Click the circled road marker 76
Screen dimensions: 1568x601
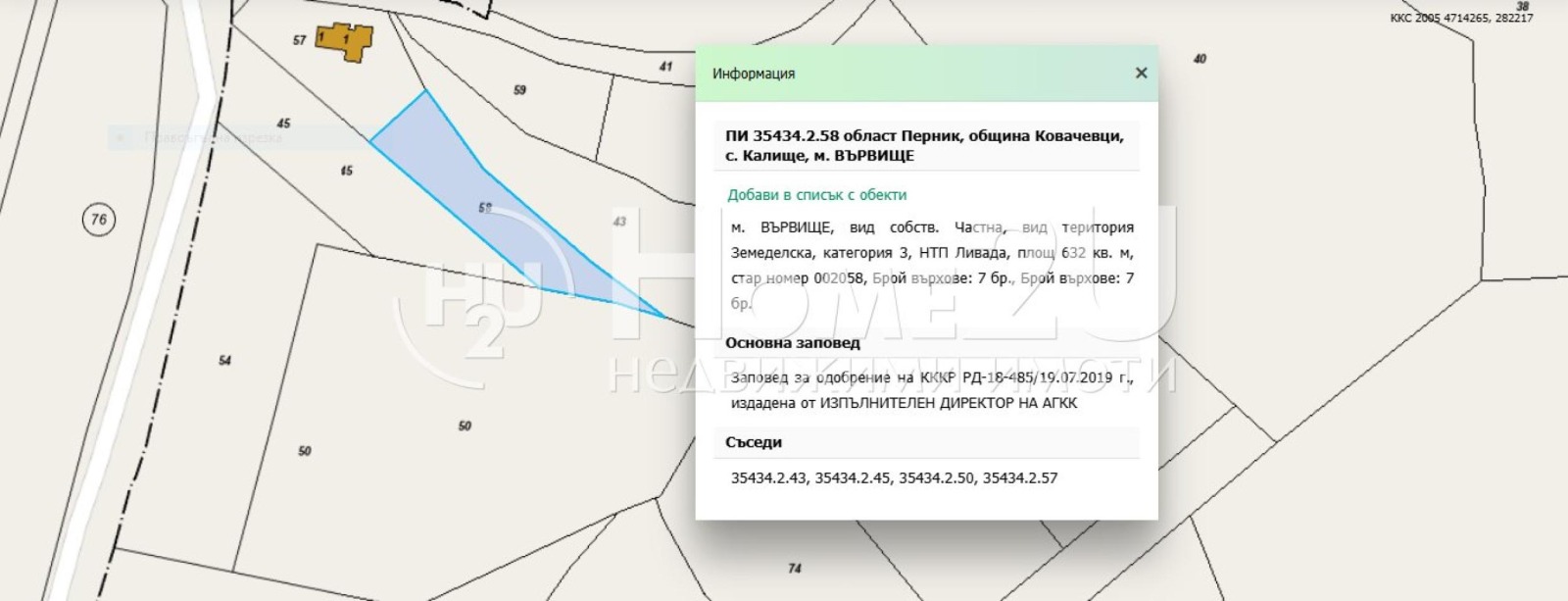99,220
